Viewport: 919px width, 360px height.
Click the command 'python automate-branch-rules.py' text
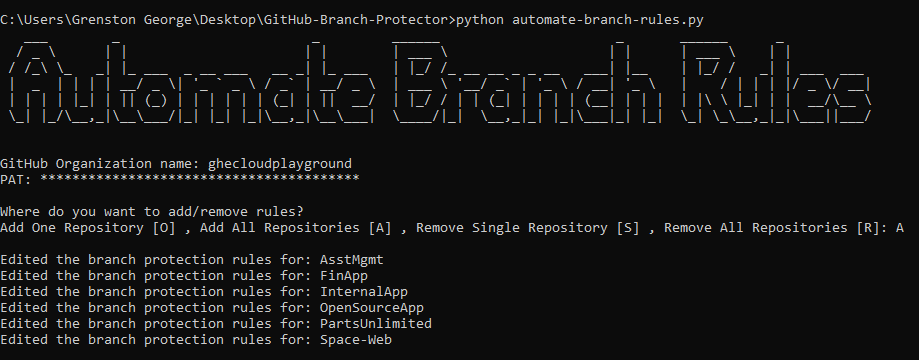click(x=580, y=20)
